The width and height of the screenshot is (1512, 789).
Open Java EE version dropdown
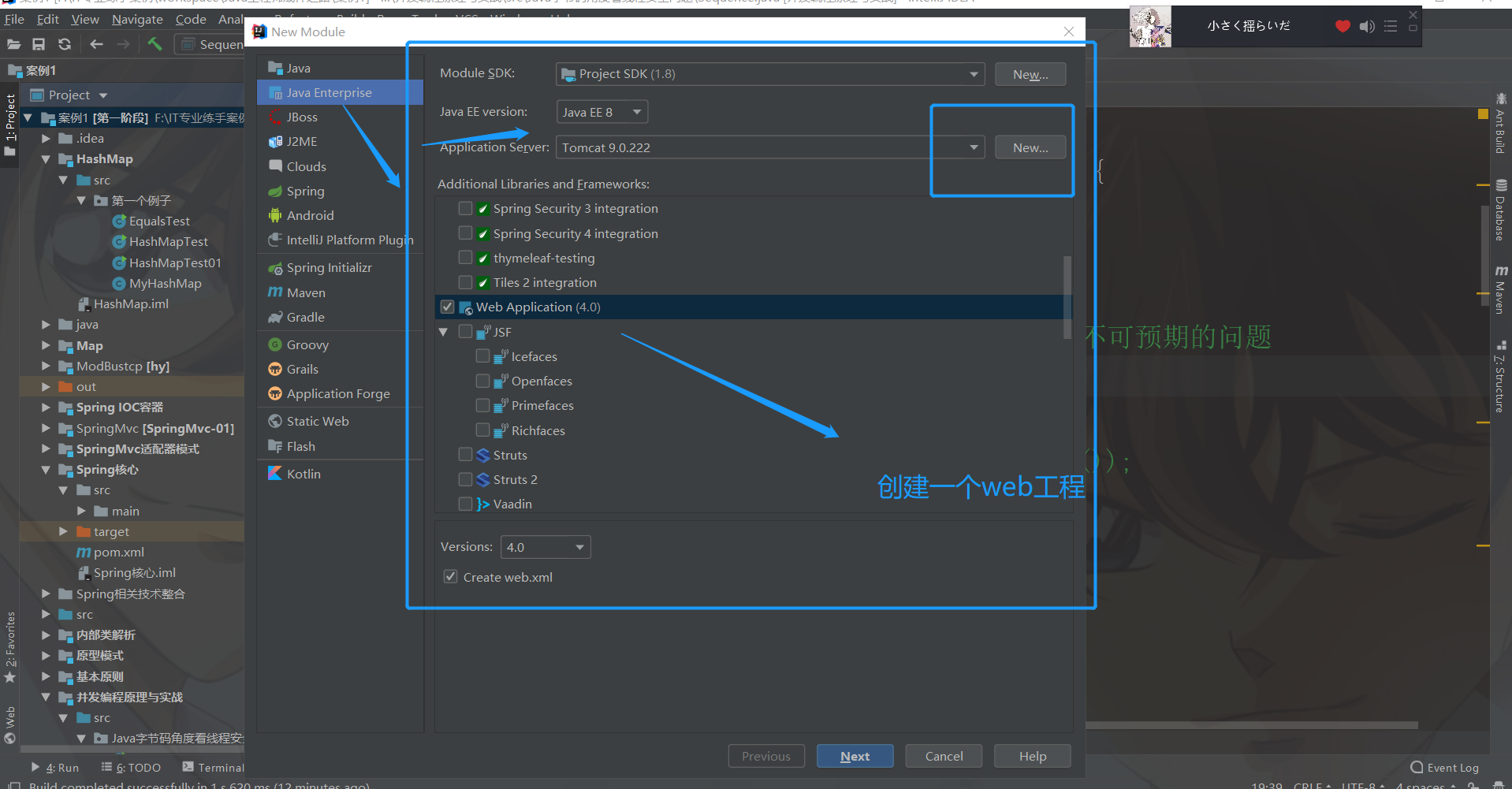pos(602,112)
